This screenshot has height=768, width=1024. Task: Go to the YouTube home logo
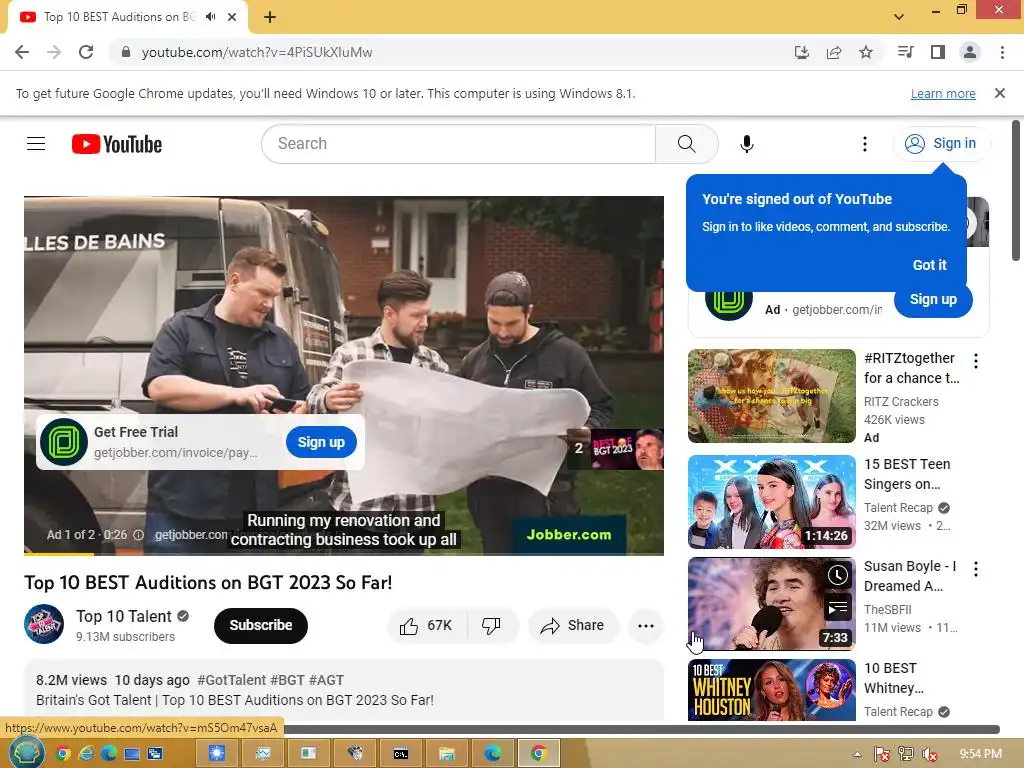point(117,144)
